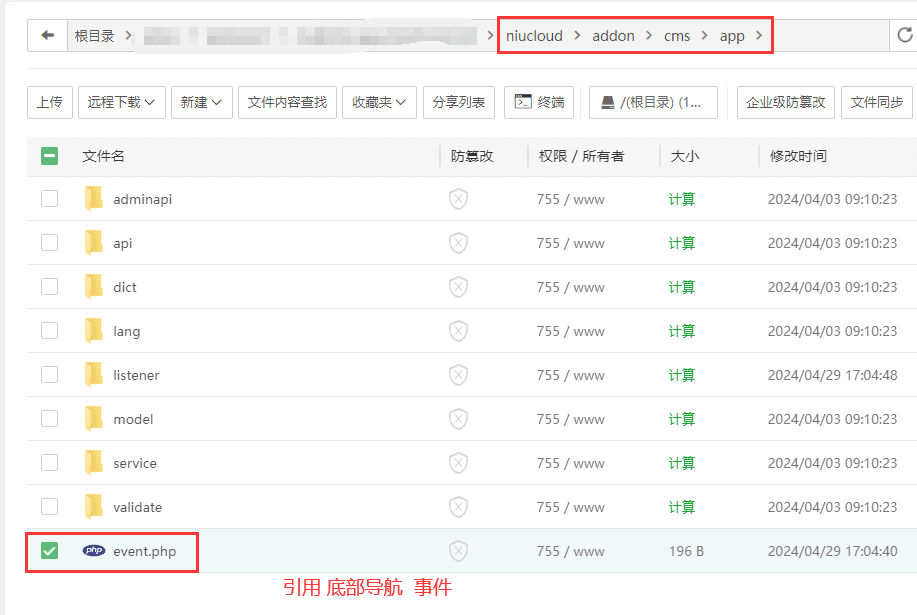Toggle tamper-proof shield for event.php
Viewport: 917px width, 615px height.
[458, 551]
